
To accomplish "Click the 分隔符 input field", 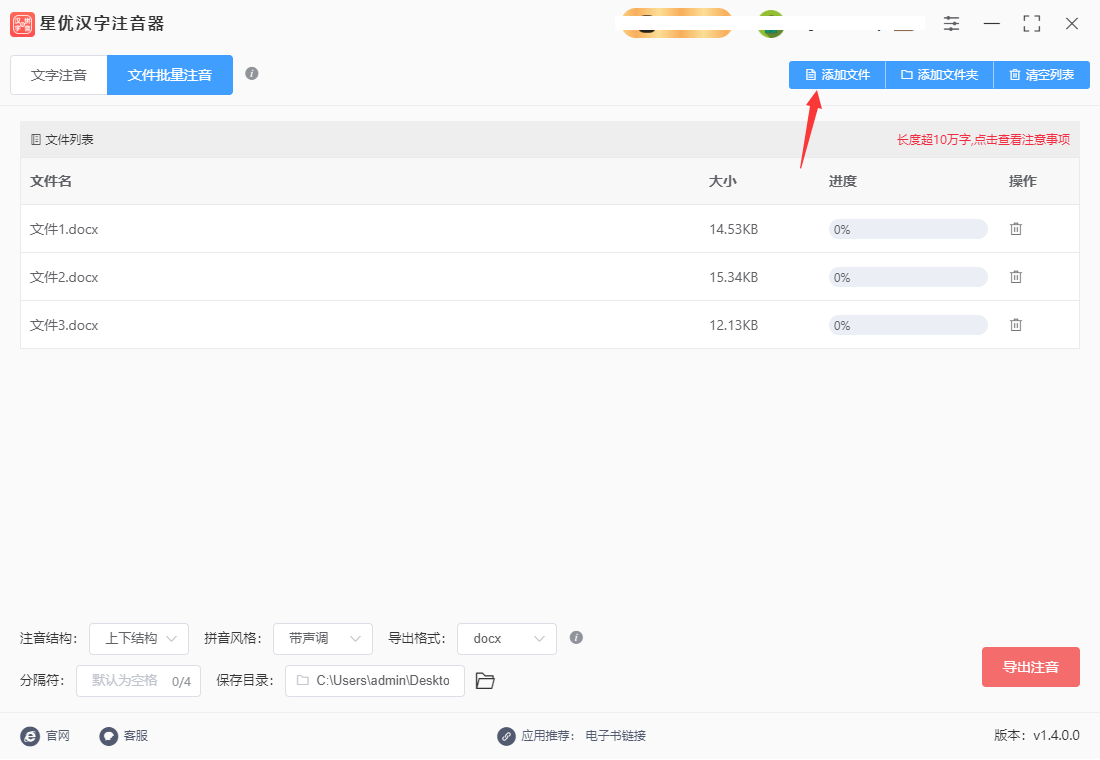I will (x=138, y=681).
